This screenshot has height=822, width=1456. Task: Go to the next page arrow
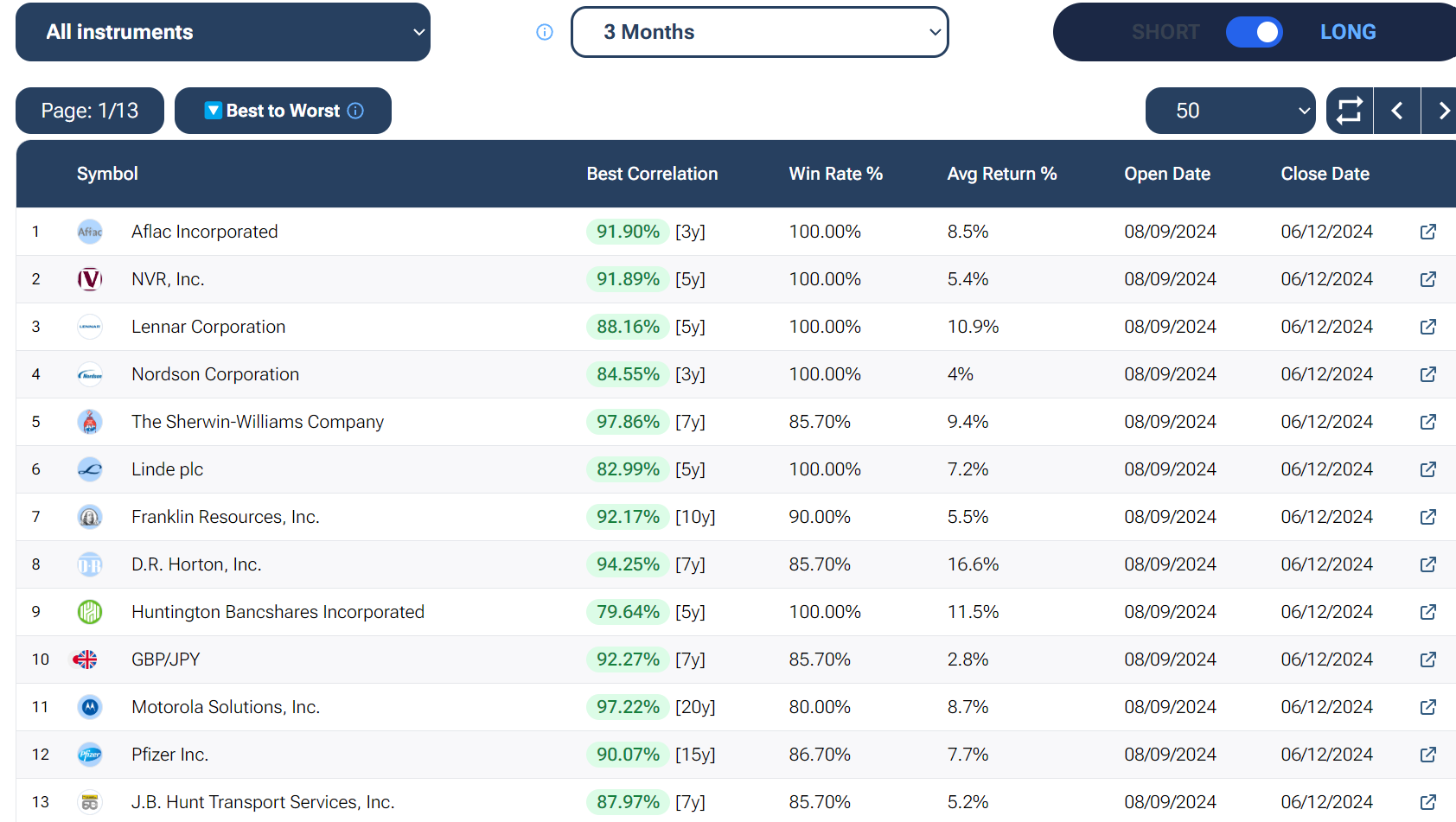point(1440,111)
